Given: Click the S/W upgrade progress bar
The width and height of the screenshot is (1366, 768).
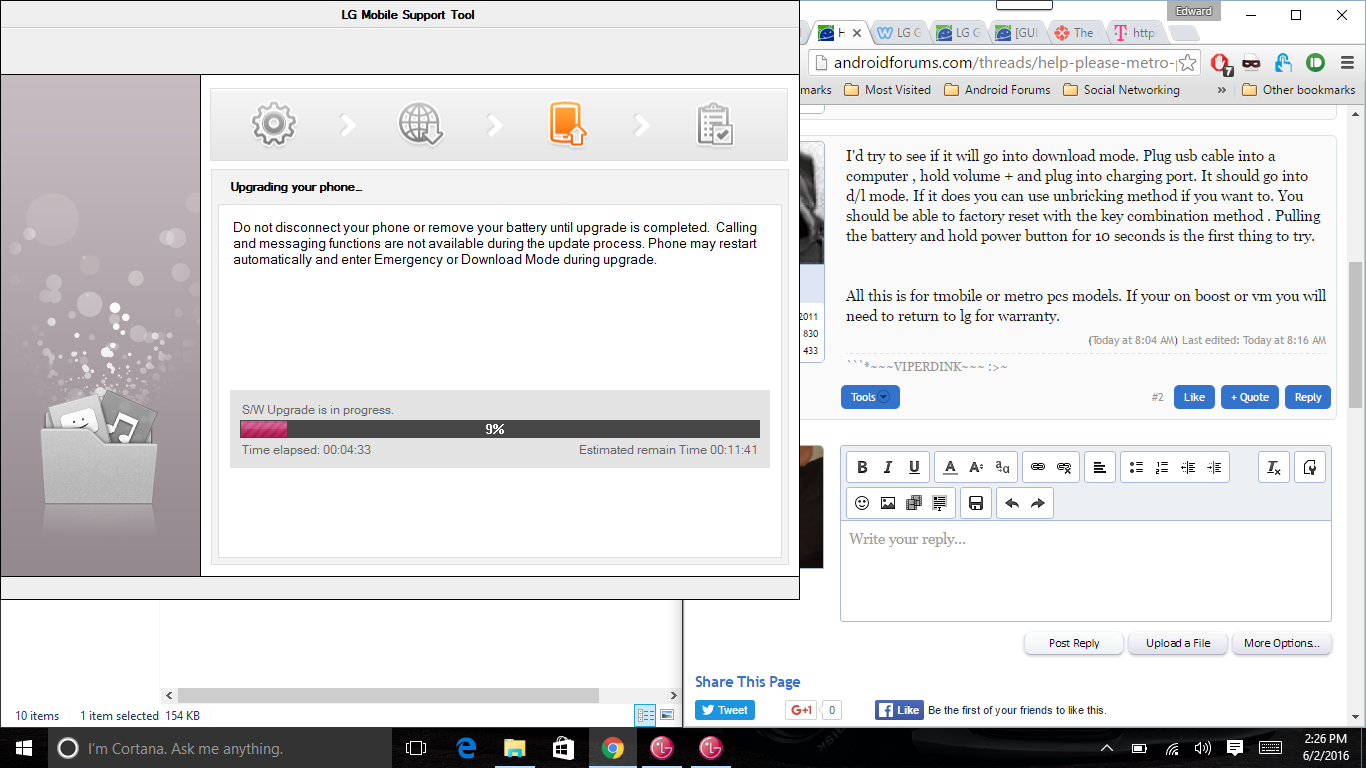Looking at the screenshot, I should coord(500,429).
